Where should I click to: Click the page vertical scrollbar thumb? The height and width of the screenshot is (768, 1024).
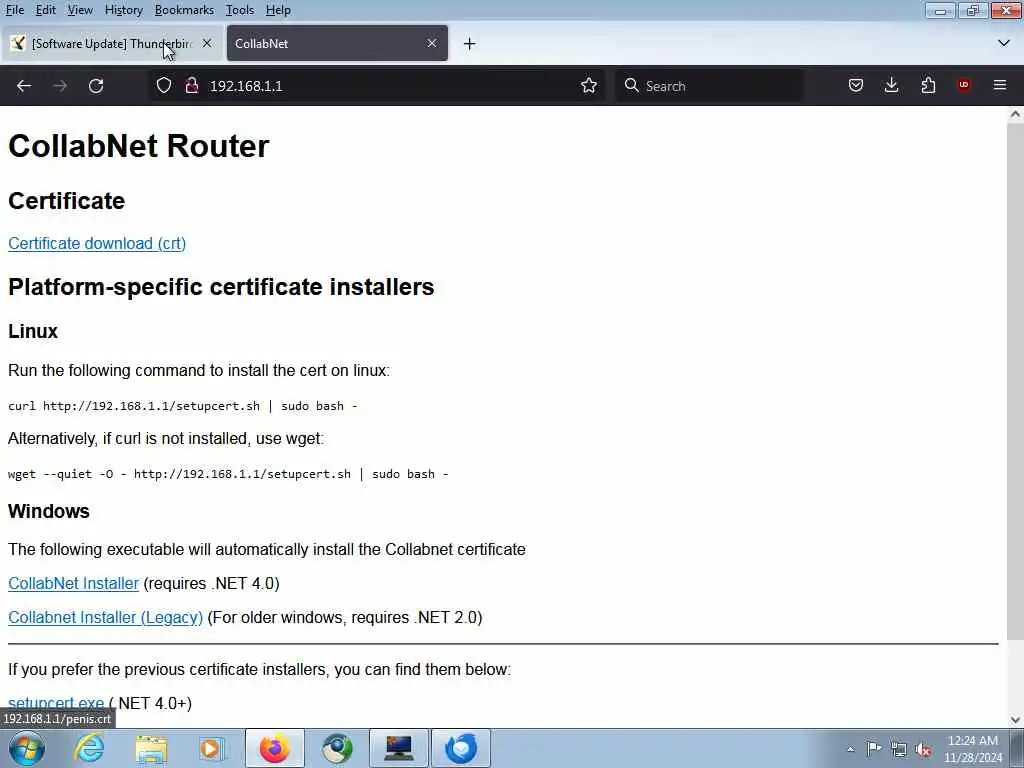click(x=1015, y=379)
